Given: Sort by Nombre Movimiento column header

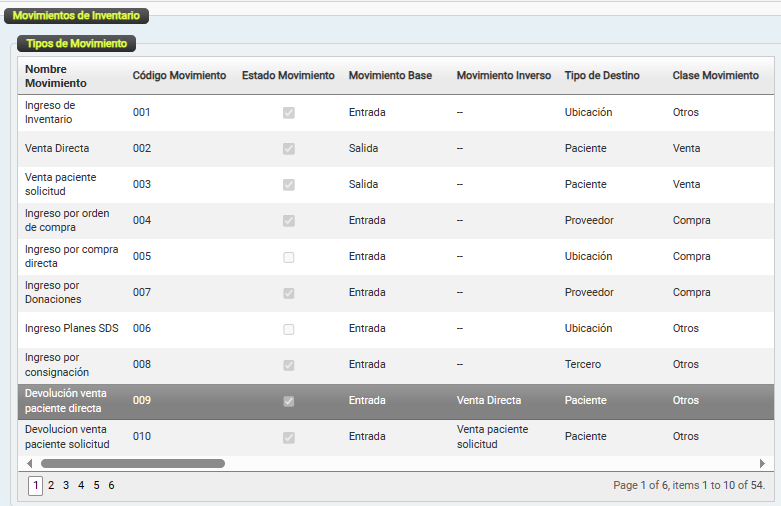Looking at the screenshot, I should pos(56,76).
